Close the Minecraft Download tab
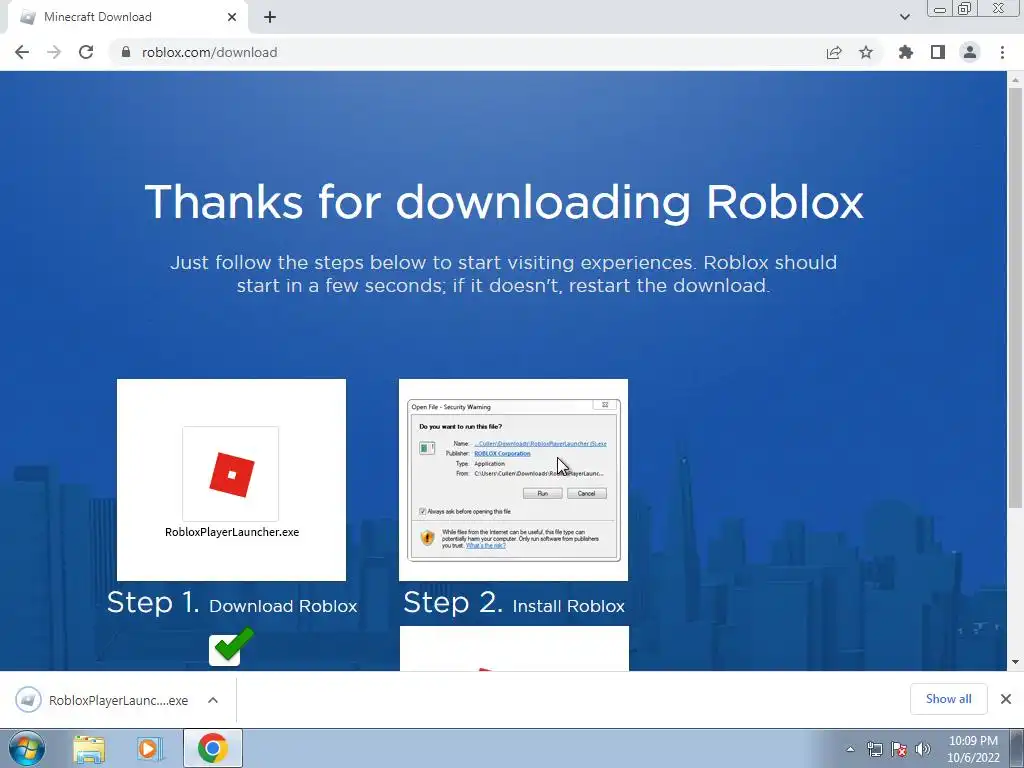Viewport: 1024px width, 768px height. point(232,17)
